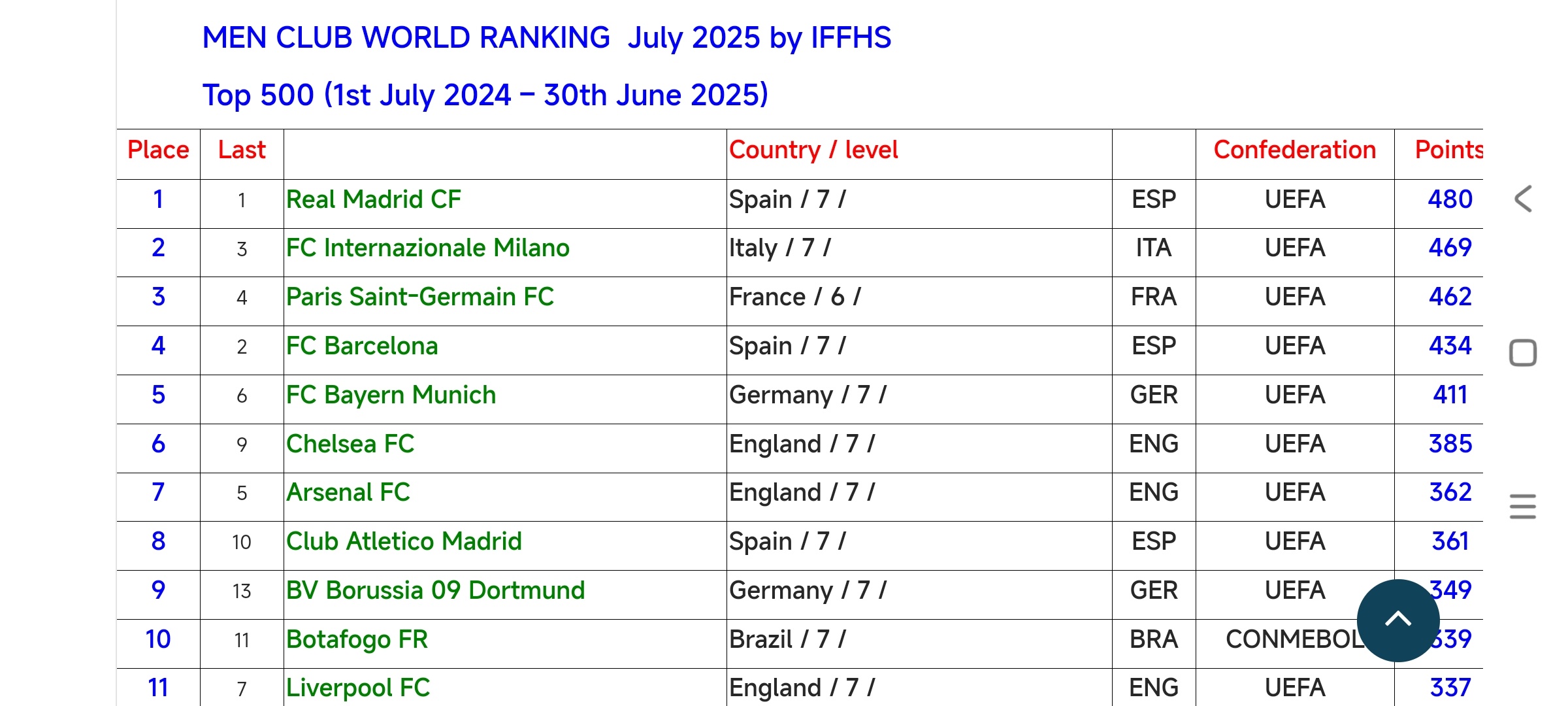The width and height of the screenshot is (1568, 706).
Task: Click FC Barcelona in the ranking
Action: point(362,346)
